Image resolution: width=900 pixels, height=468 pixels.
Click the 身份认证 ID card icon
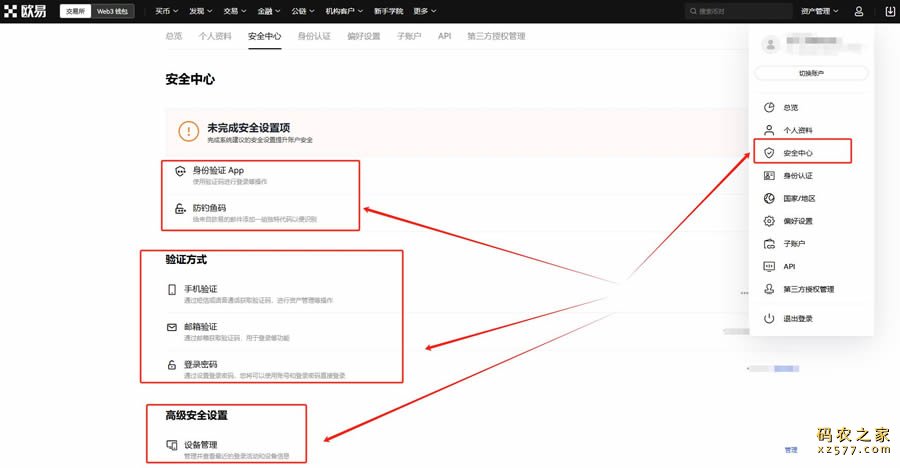point(769,176)
